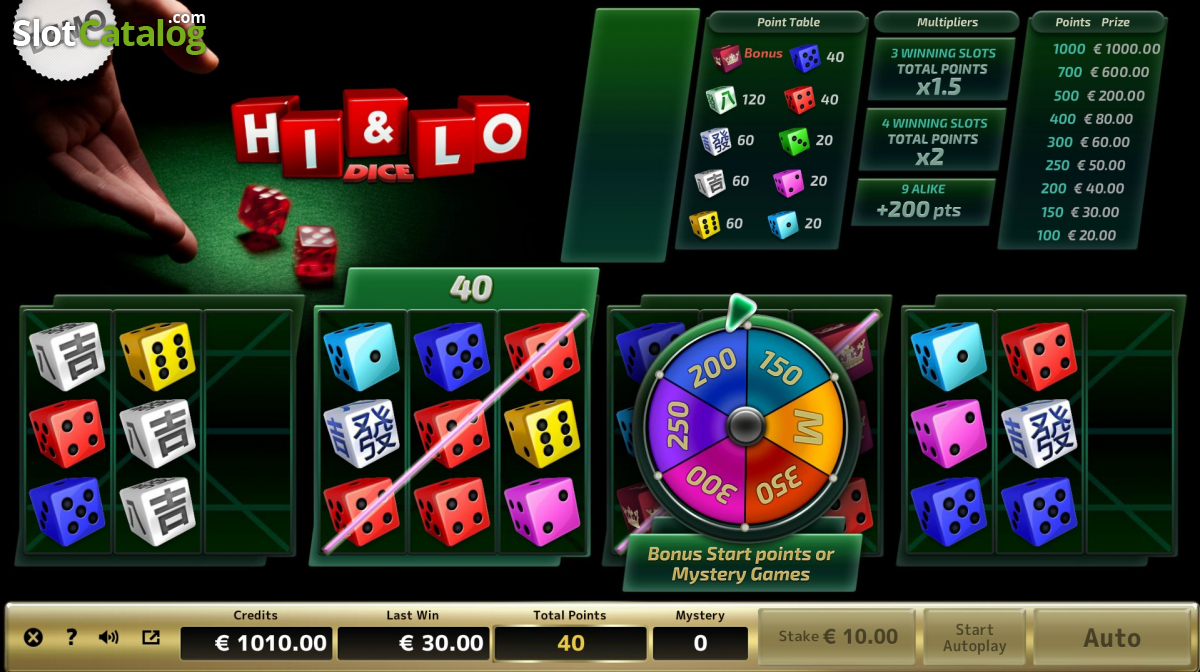Click the Hi & Lo Dice logo
This screenshot has width=1200, height=672.
[379, 135]
